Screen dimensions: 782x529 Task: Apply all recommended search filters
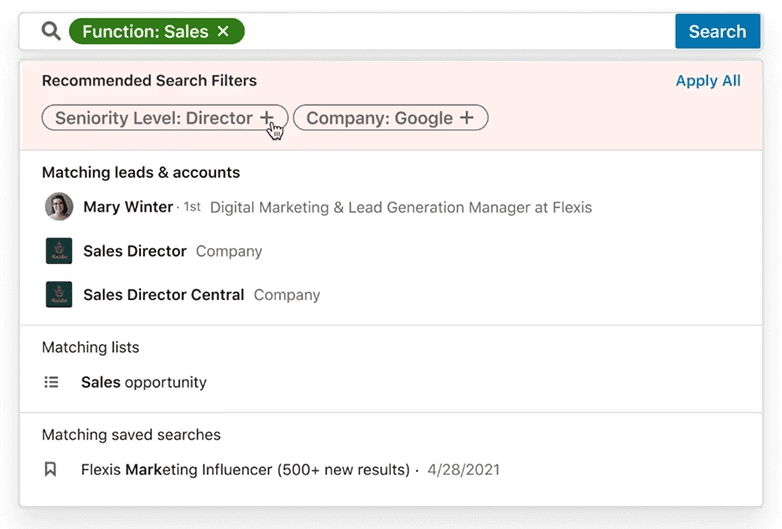click(708, 81)
